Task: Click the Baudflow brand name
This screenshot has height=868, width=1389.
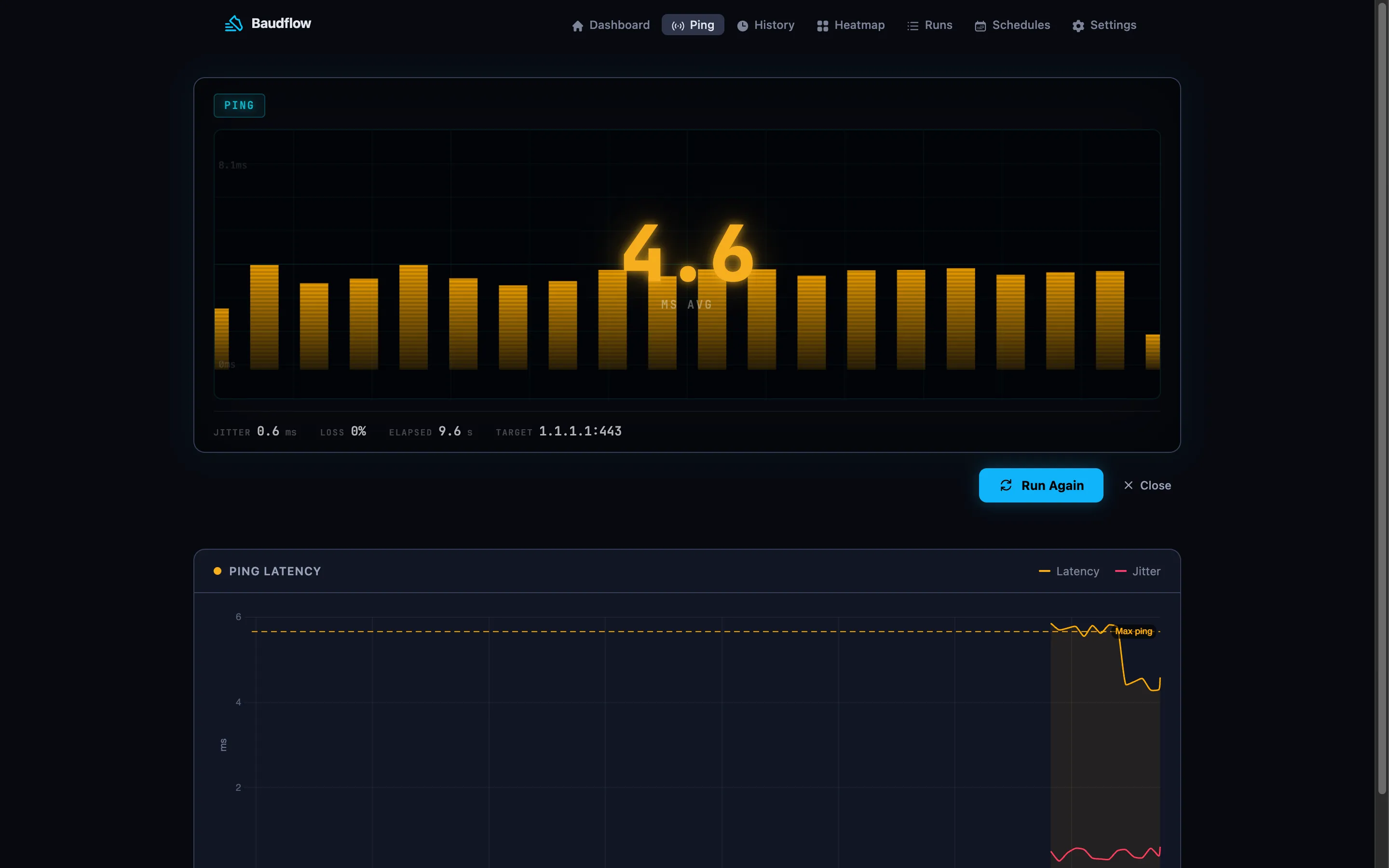Action: coord(281,24)
